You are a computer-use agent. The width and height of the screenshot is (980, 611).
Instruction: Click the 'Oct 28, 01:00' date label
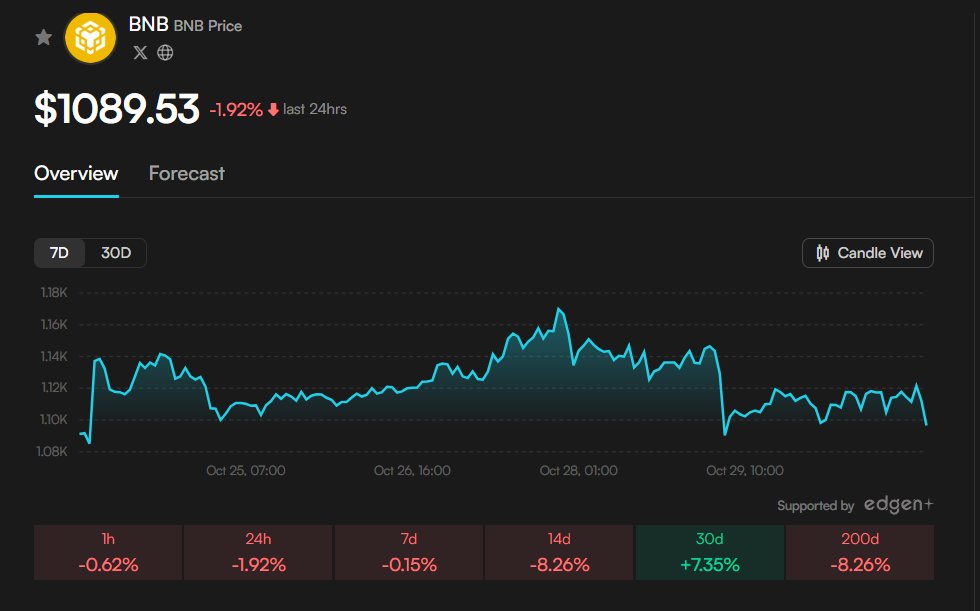coord(579,470)
